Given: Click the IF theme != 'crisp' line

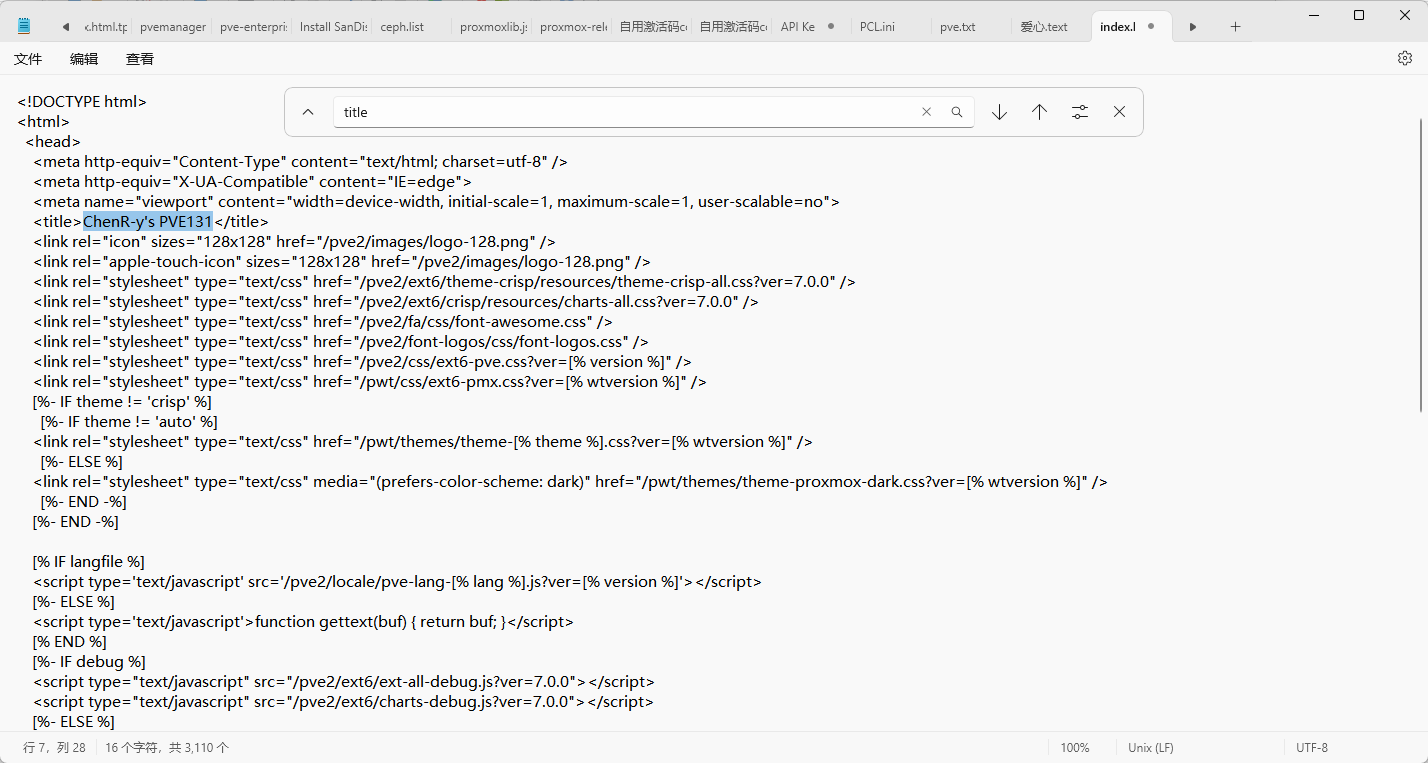Looking at the screenshot, I should coord(122,401).
